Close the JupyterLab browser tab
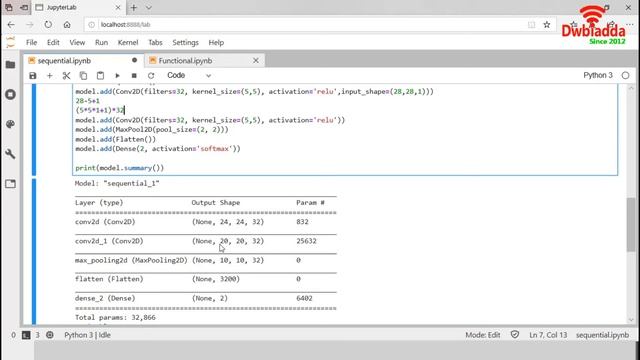 (118, 7)
